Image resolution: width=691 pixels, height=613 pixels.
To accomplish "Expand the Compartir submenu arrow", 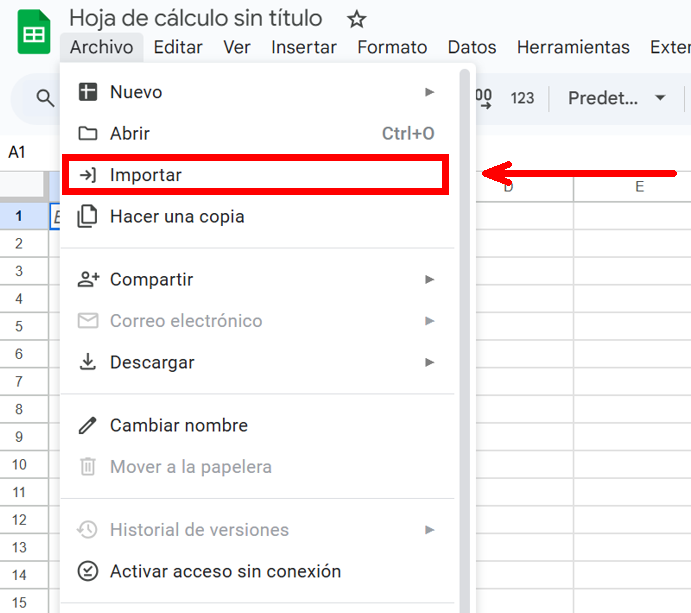I will [430, 280].
